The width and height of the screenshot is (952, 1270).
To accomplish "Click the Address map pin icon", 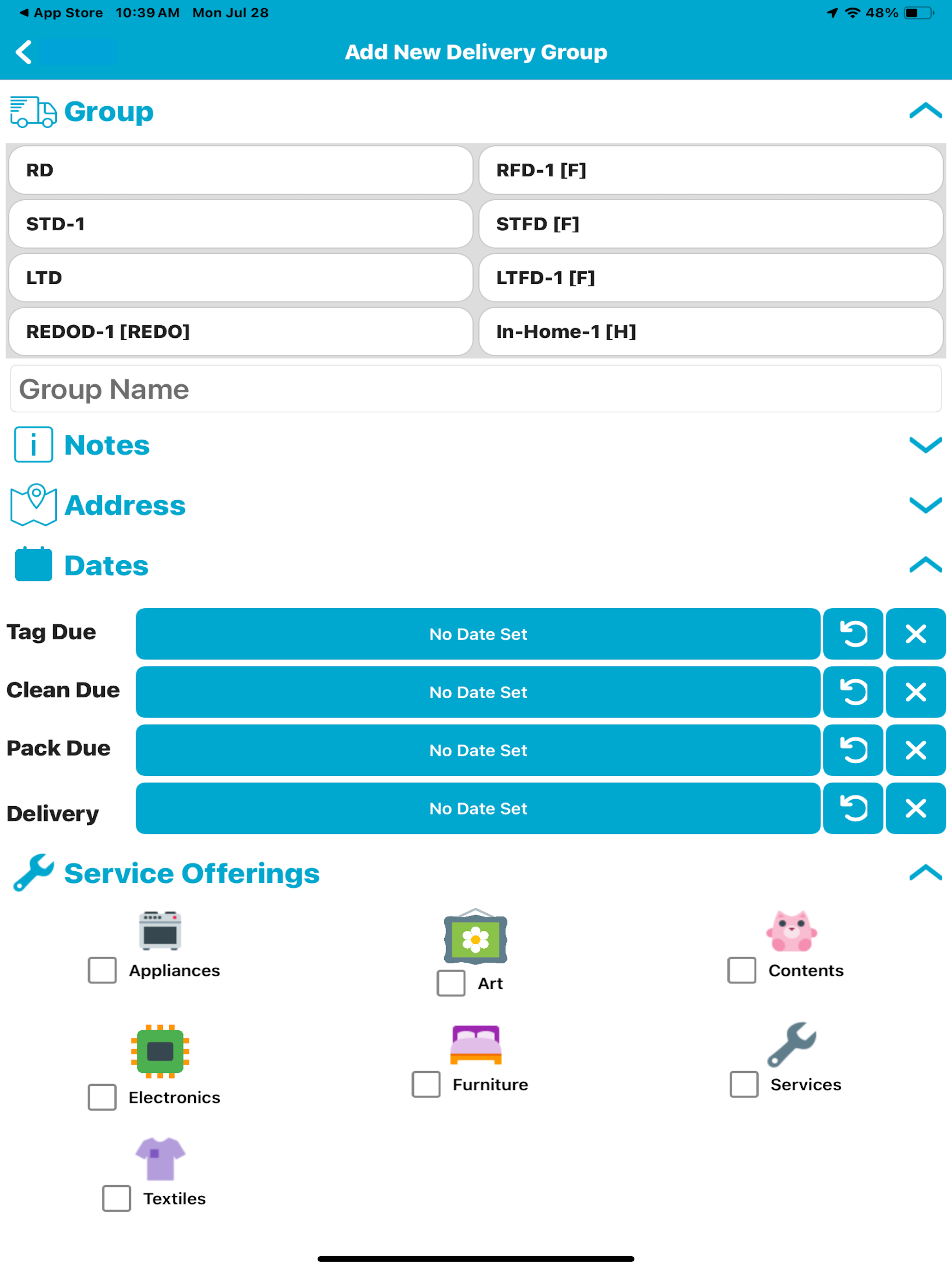I will click(33, 505).
